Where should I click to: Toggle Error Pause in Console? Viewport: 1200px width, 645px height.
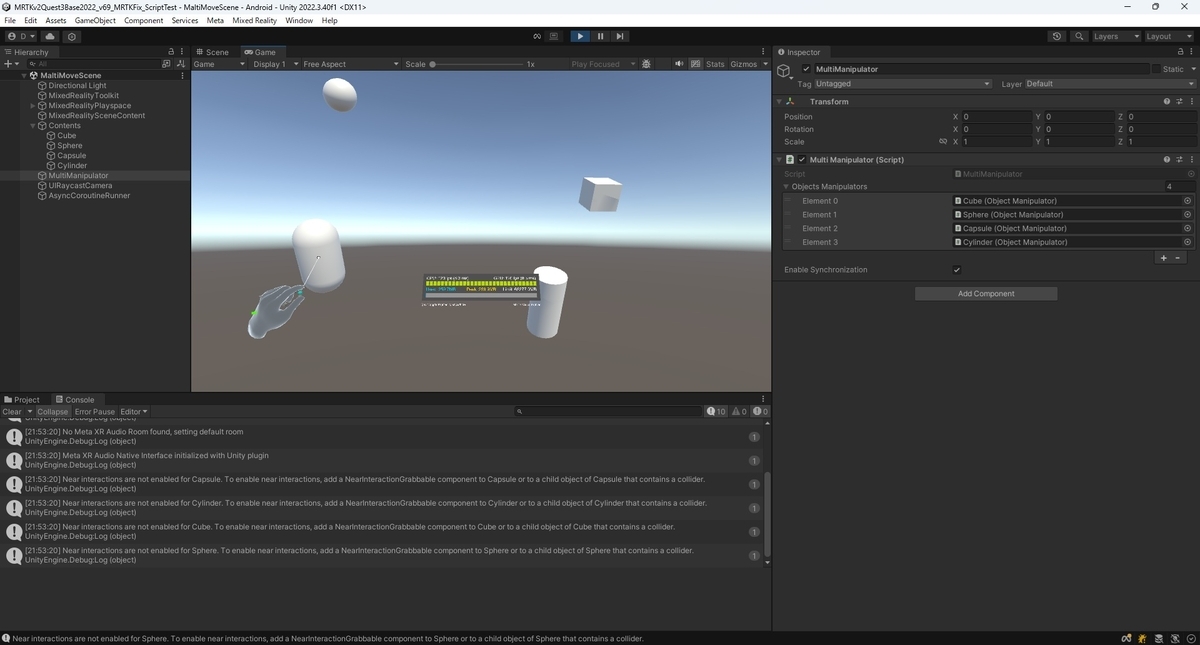[x=95, y=412]
